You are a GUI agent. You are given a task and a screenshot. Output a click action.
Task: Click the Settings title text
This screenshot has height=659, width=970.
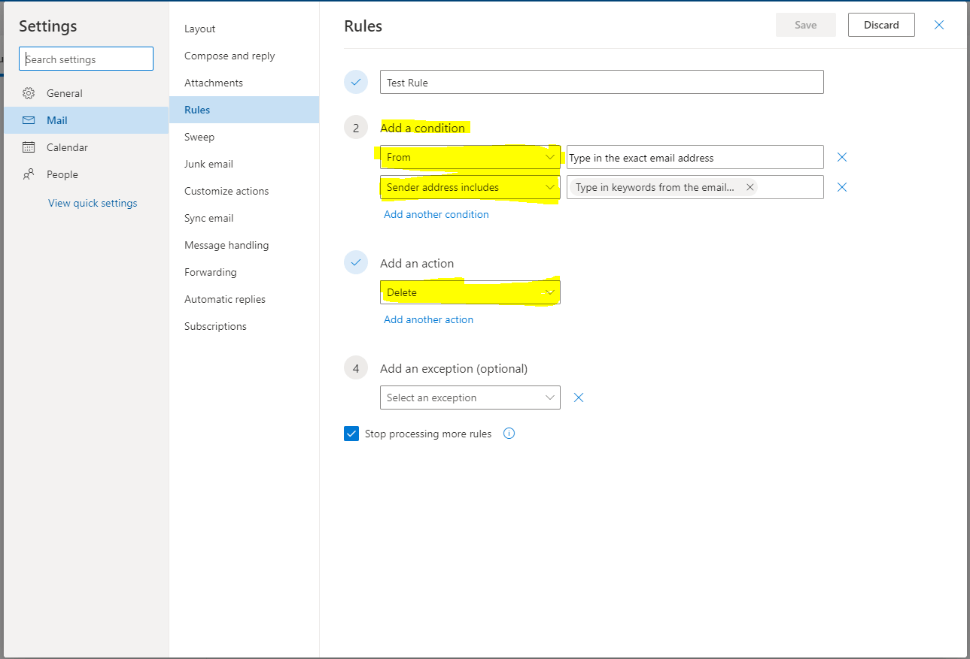click(48, 26)
